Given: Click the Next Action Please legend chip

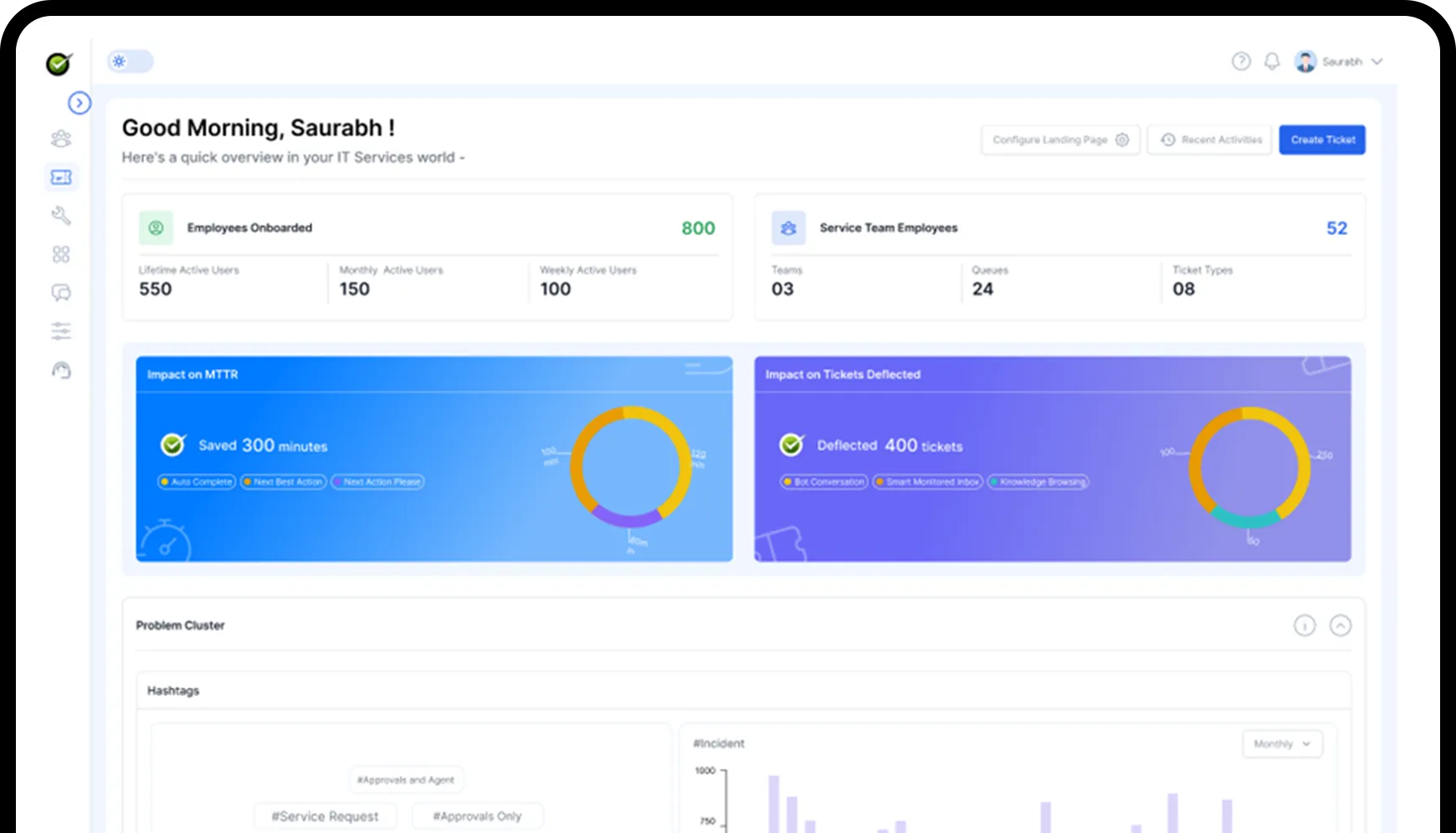Looking at the screenshot, I should (x=377, y=482).
